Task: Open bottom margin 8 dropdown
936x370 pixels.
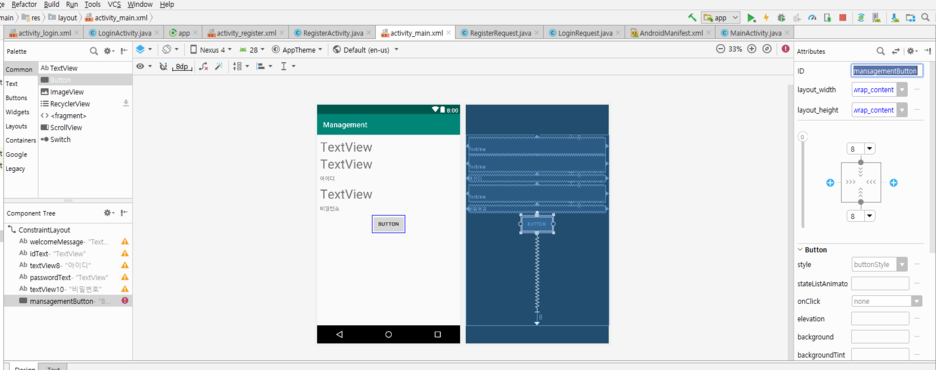Action: [869, 216]
